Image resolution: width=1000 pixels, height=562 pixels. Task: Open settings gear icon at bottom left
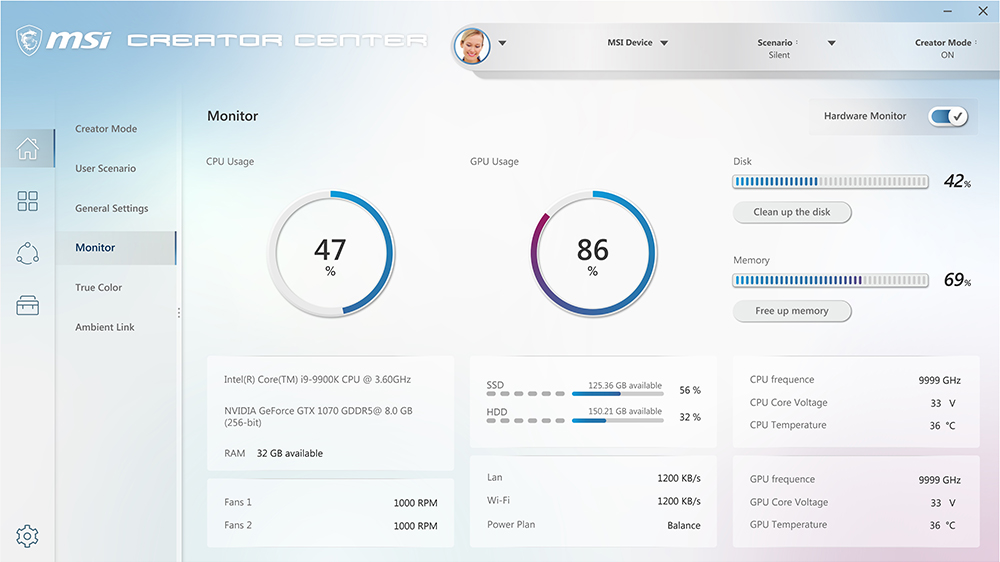[x=27, y=536]
